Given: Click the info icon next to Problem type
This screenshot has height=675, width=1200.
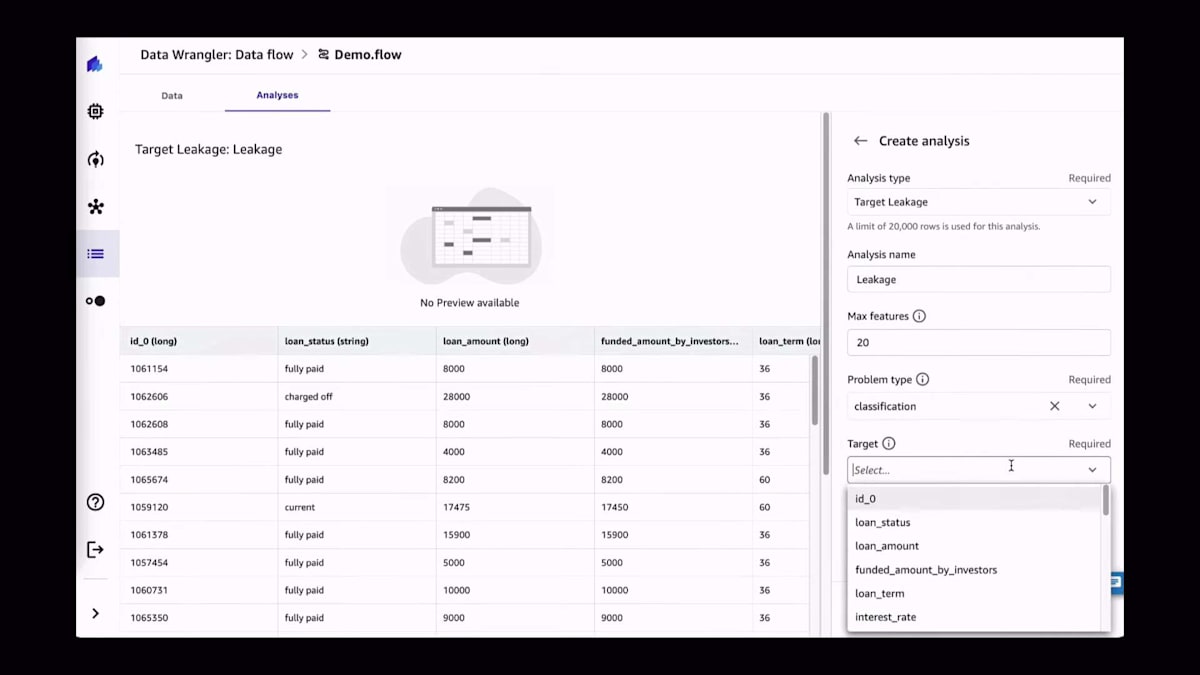Looking at the screenshot, I should pos(923,380).
